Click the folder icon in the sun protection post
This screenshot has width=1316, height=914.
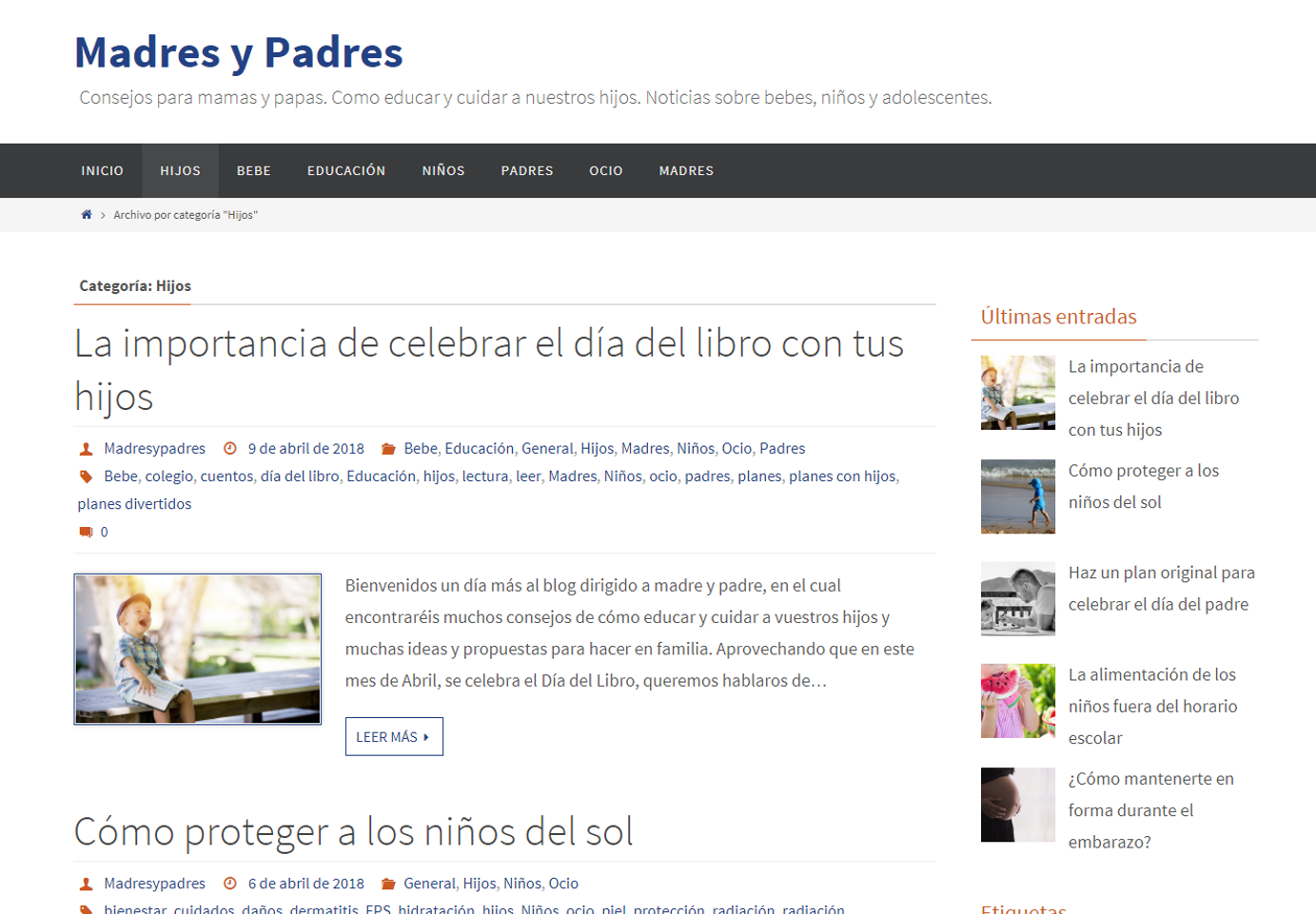[388, 884]
